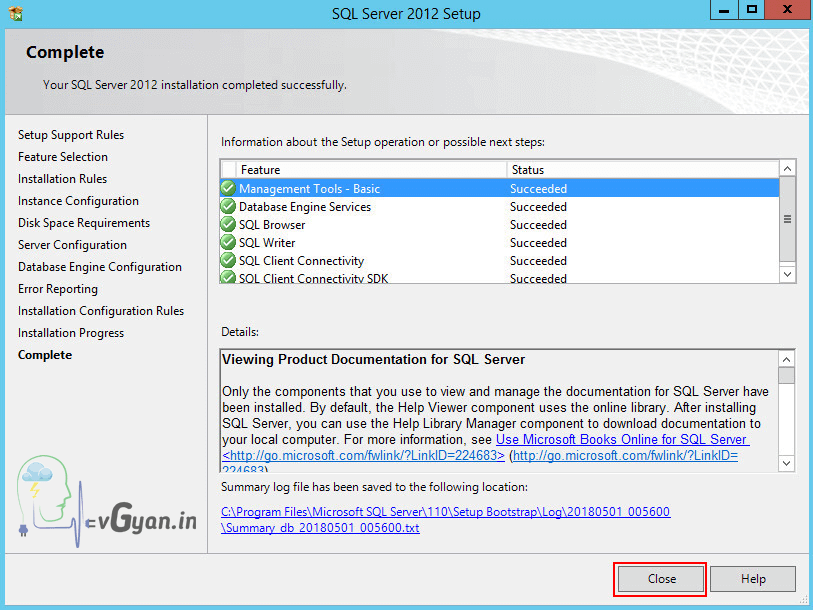This screenshot has height=610, width=813.
Task: Click the Installation Progress step
Action: (71, 333)
